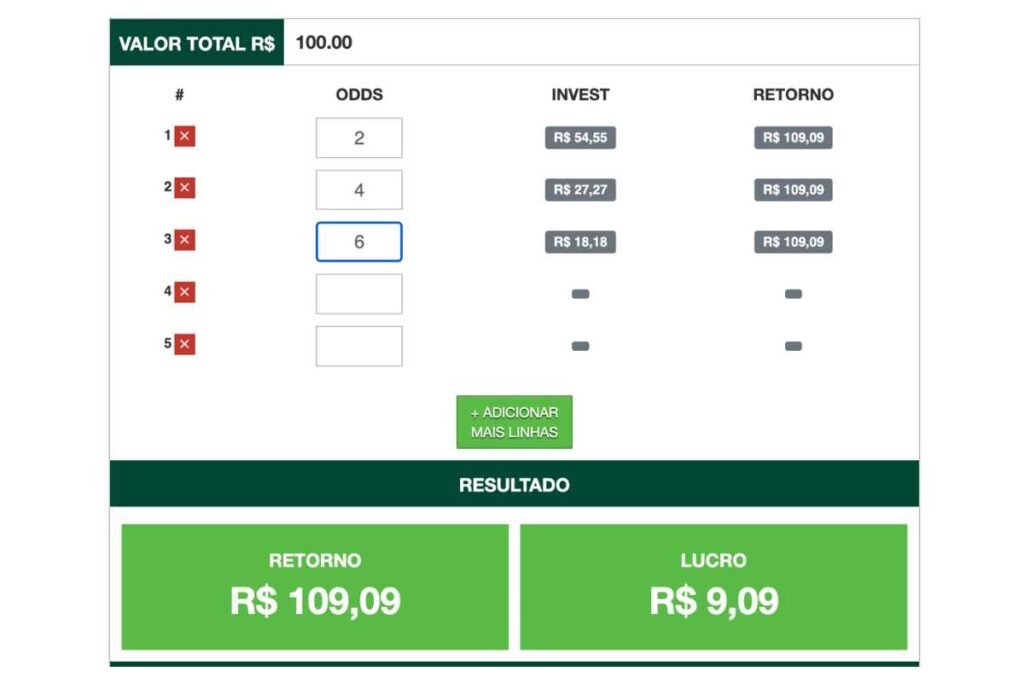Viewport: 1024px width, 683px height.
Task: Click the R$ 18,18 invest badge
Action: tap(580, 242)
